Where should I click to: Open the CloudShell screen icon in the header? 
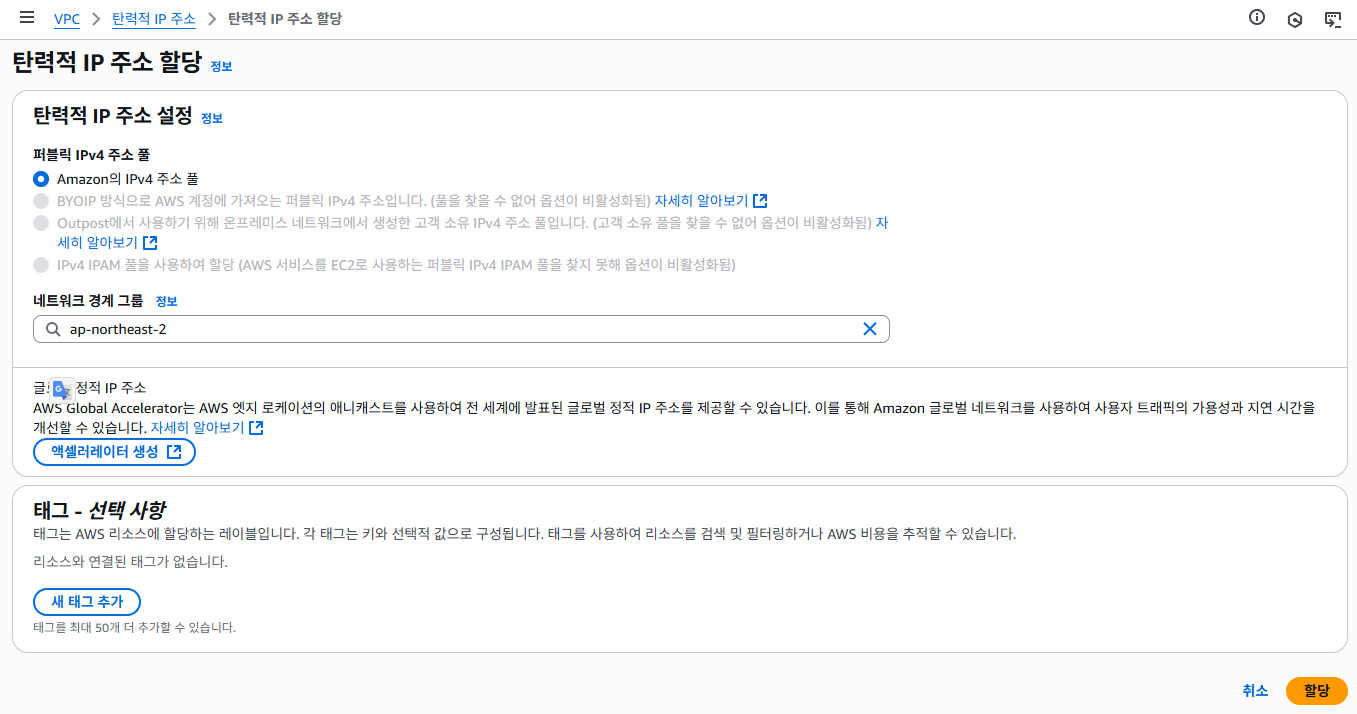pos(1332,19)
